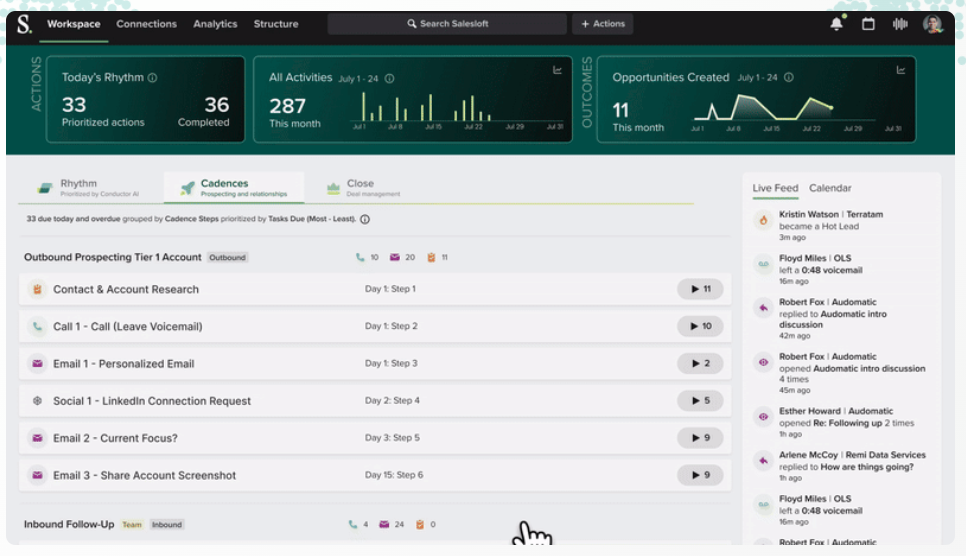Click the Hot Lead flame icon for Kristin Watson
The image size is (966, 556).
(x=763, y=220)
